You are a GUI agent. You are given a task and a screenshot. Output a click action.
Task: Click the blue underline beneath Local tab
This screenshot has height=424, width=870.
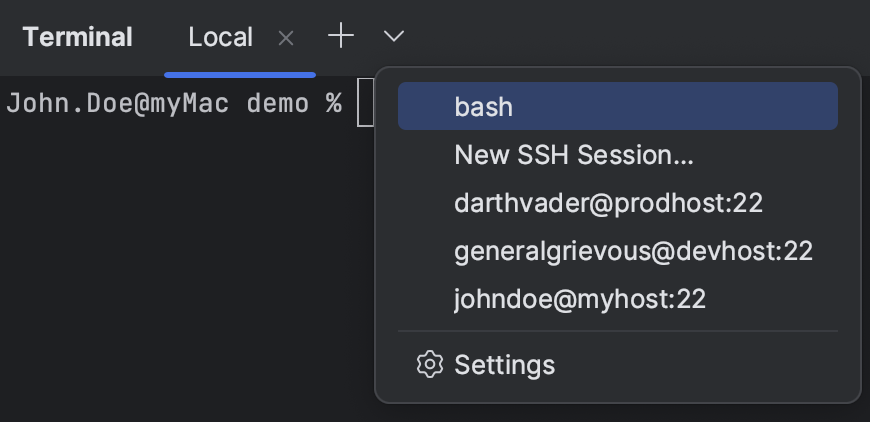240,74
